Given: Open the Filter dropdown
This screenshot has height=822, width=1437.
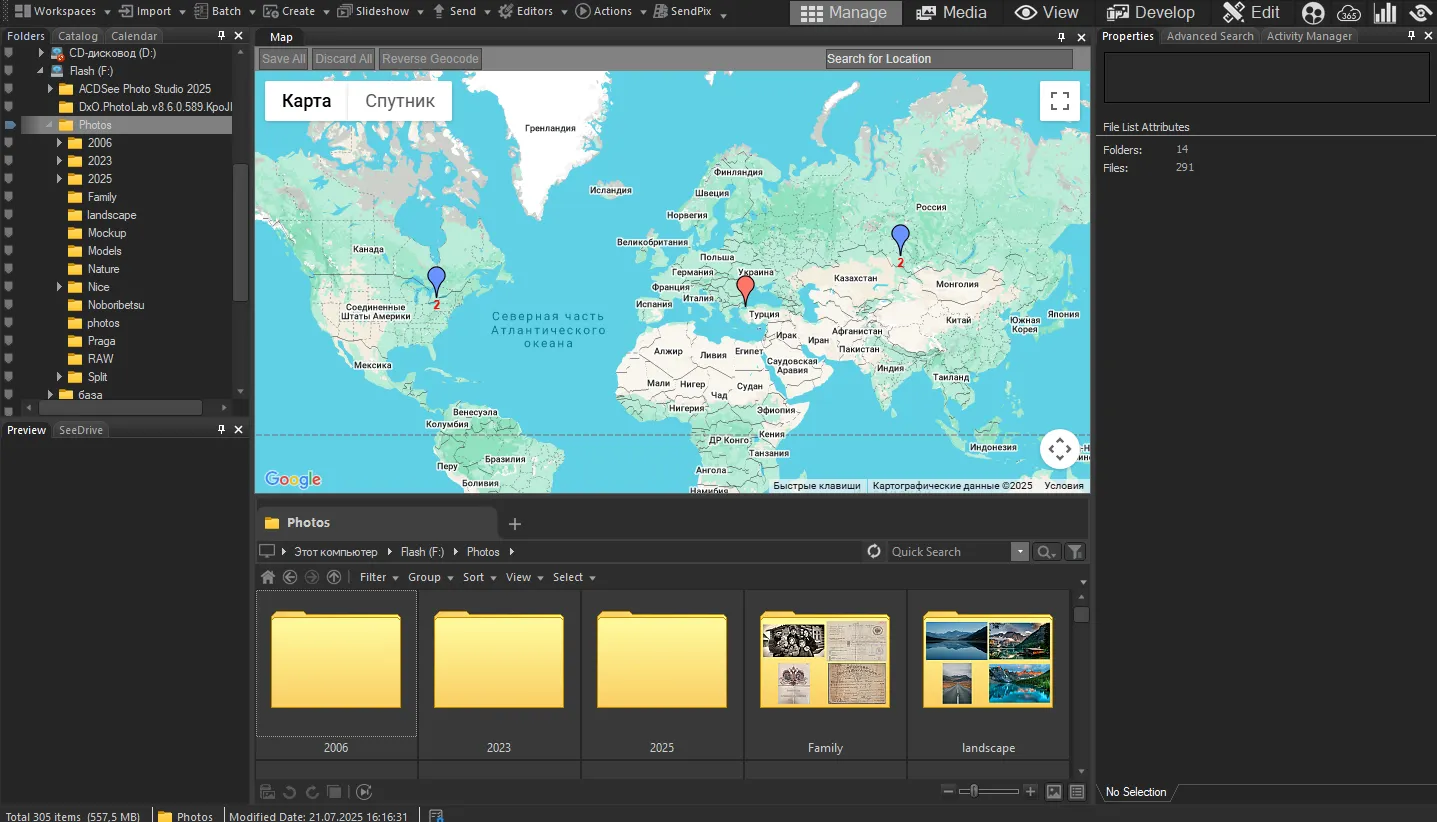Looking at the screenshot, I should (379, 577).
